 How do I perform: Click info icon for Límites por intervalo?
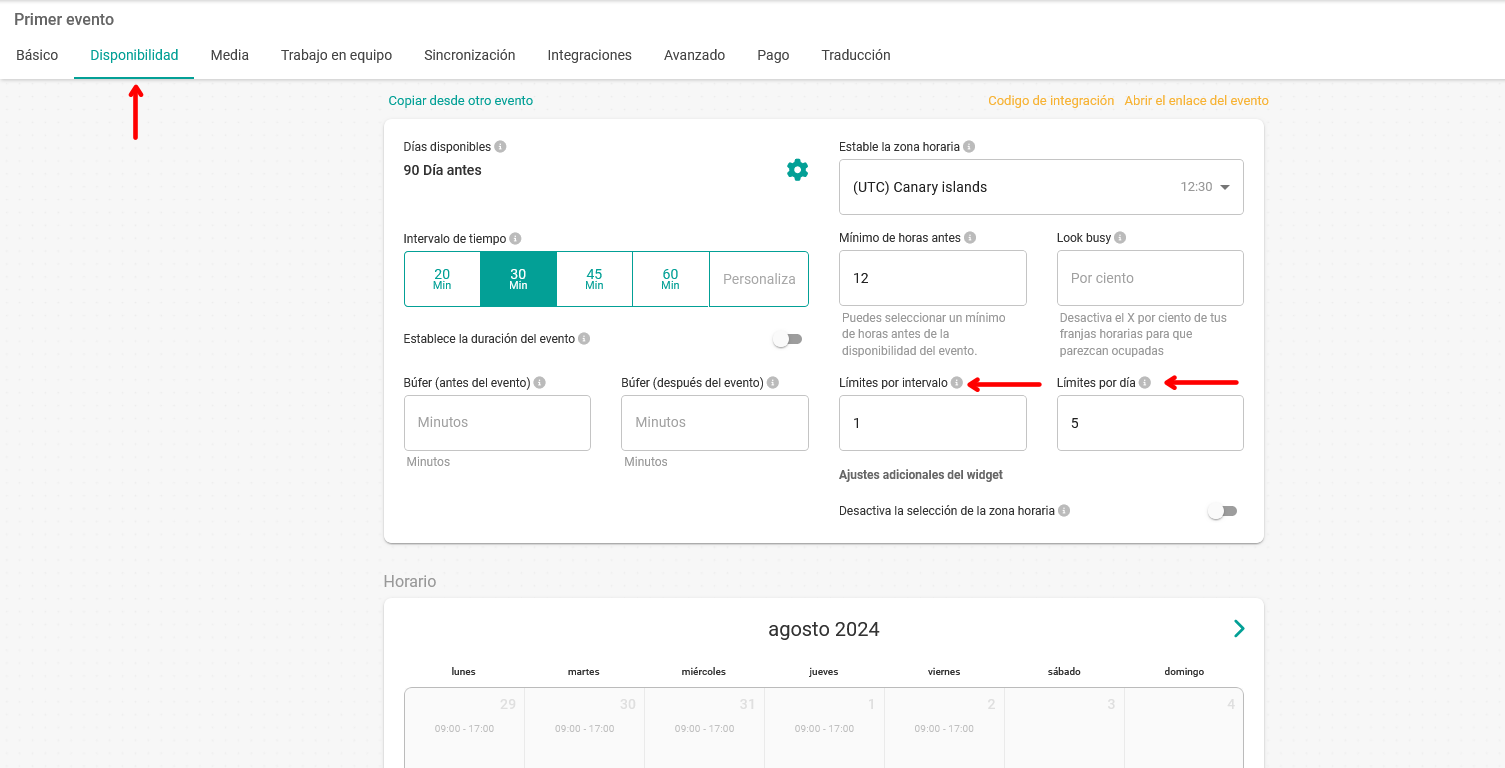coord(957,383)
